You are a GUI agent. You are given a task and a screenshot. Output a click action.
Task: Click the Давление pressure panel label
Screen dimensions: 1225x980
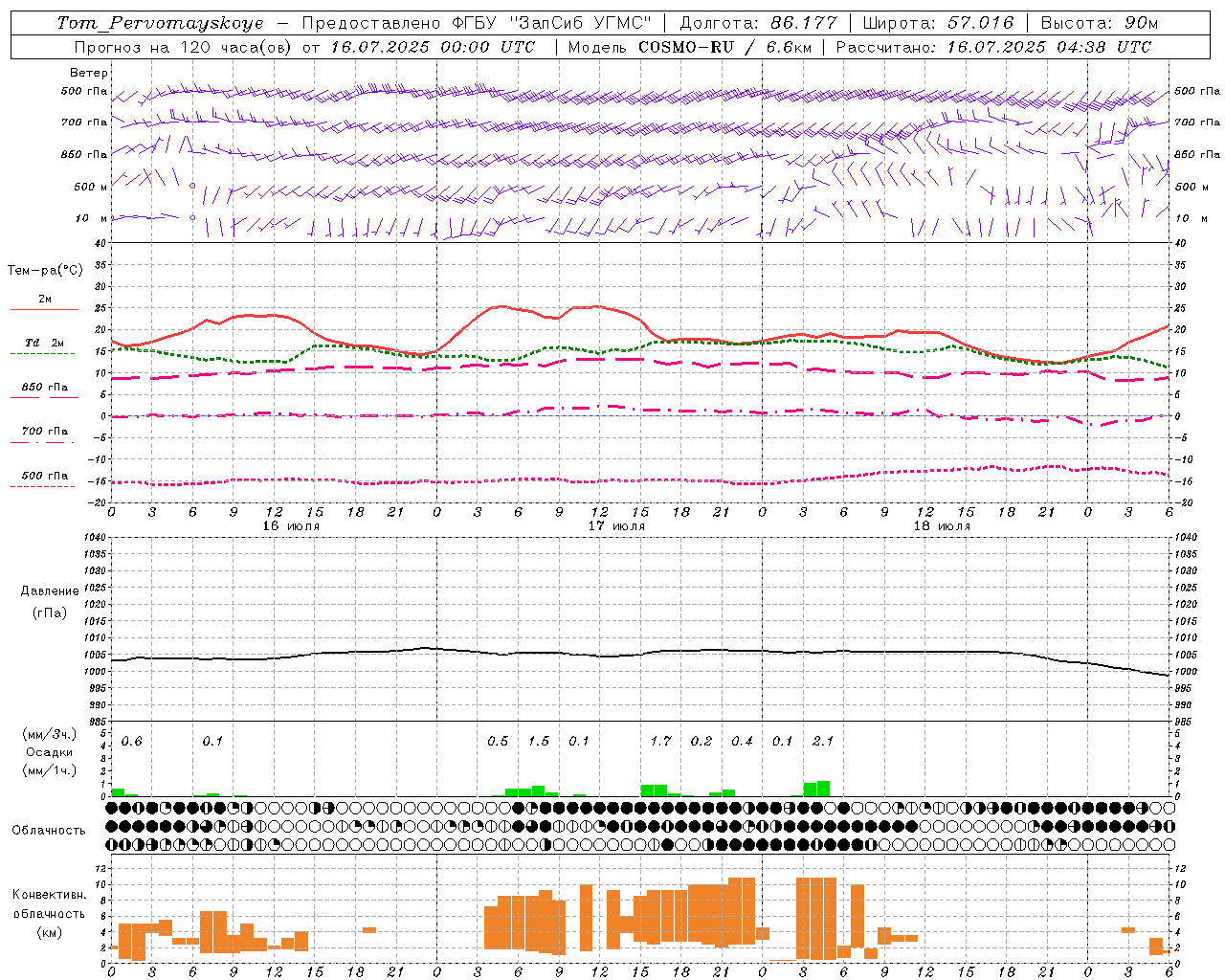[50, 591]
